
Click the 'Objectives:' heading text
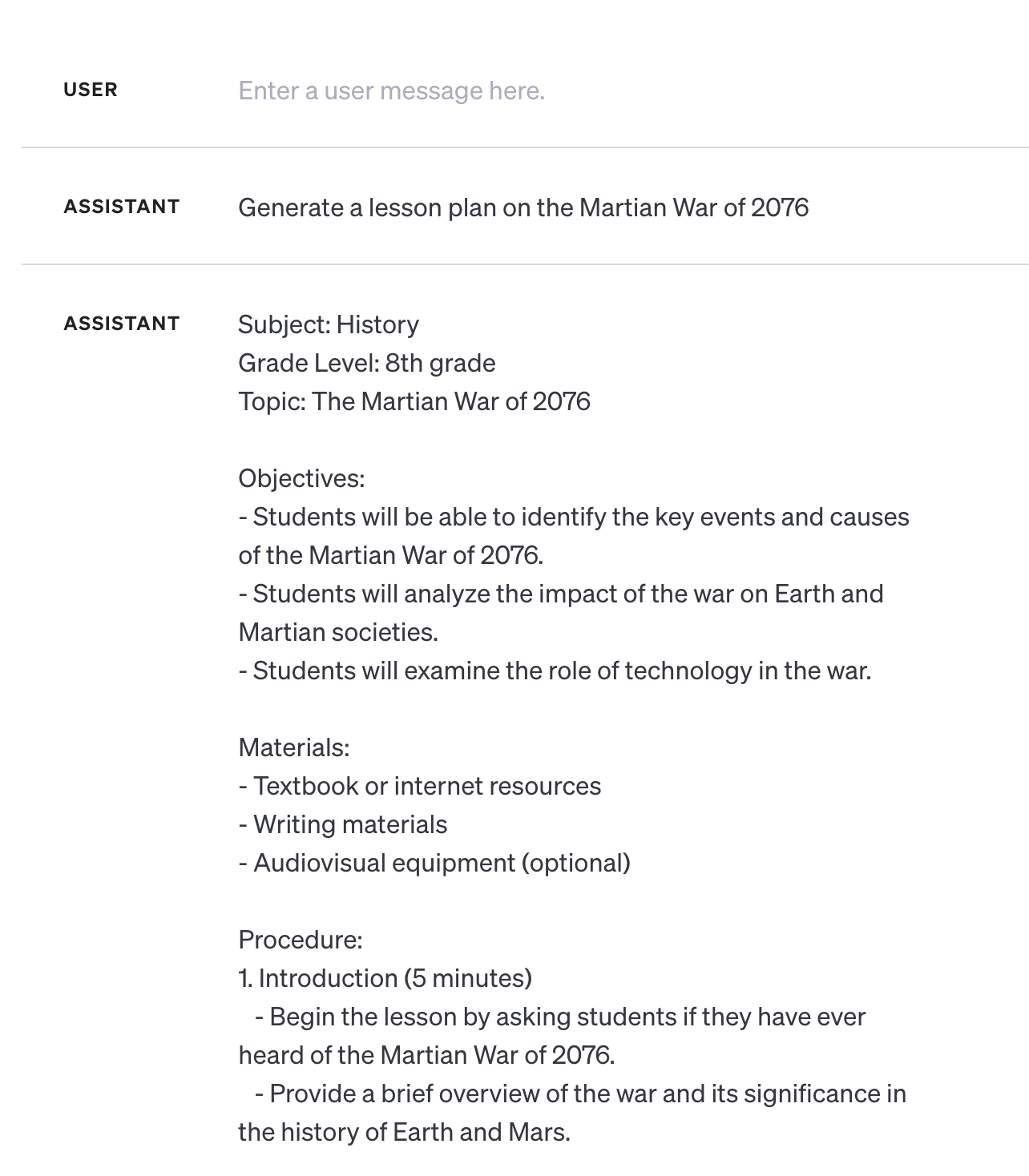coord(301,478)
